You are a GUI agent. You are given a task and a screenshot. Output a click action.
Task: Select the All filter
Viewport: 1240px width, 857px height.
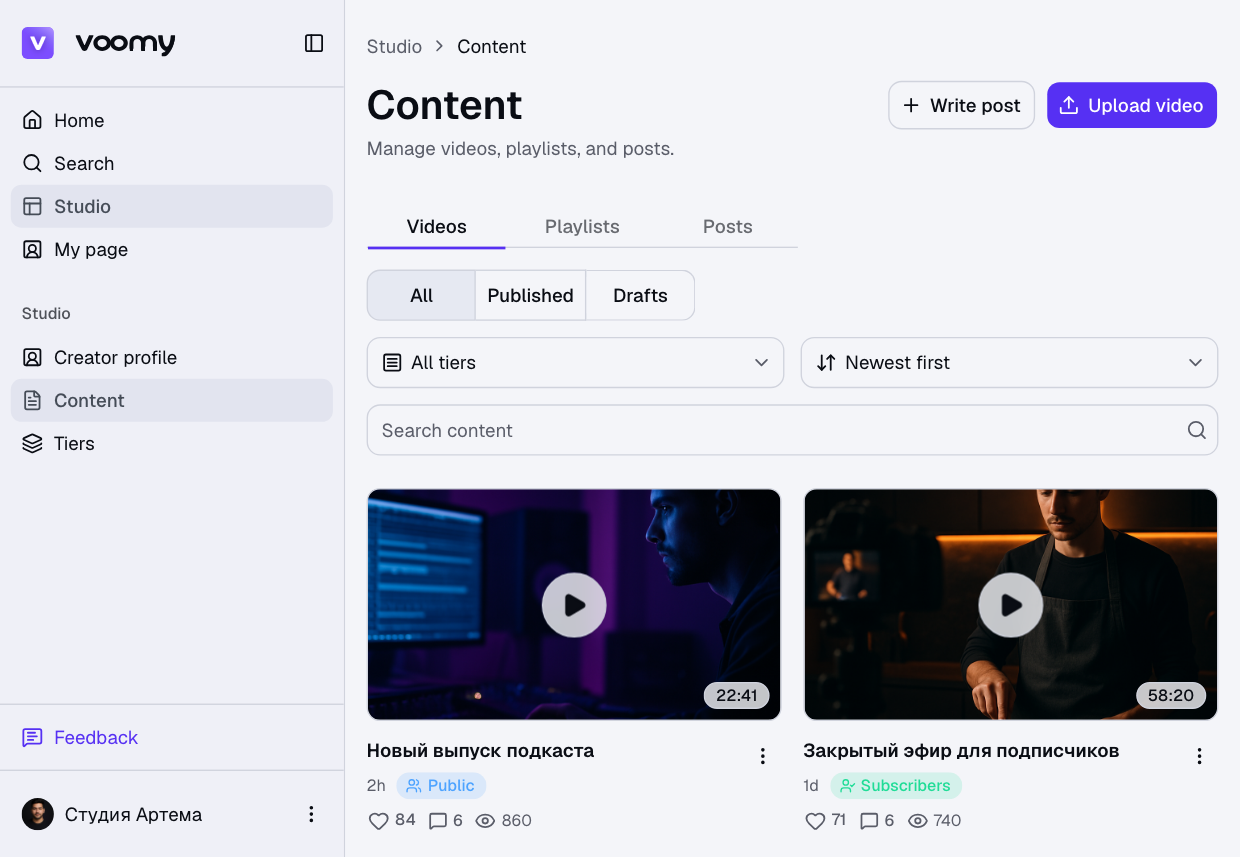click(421, 295)
